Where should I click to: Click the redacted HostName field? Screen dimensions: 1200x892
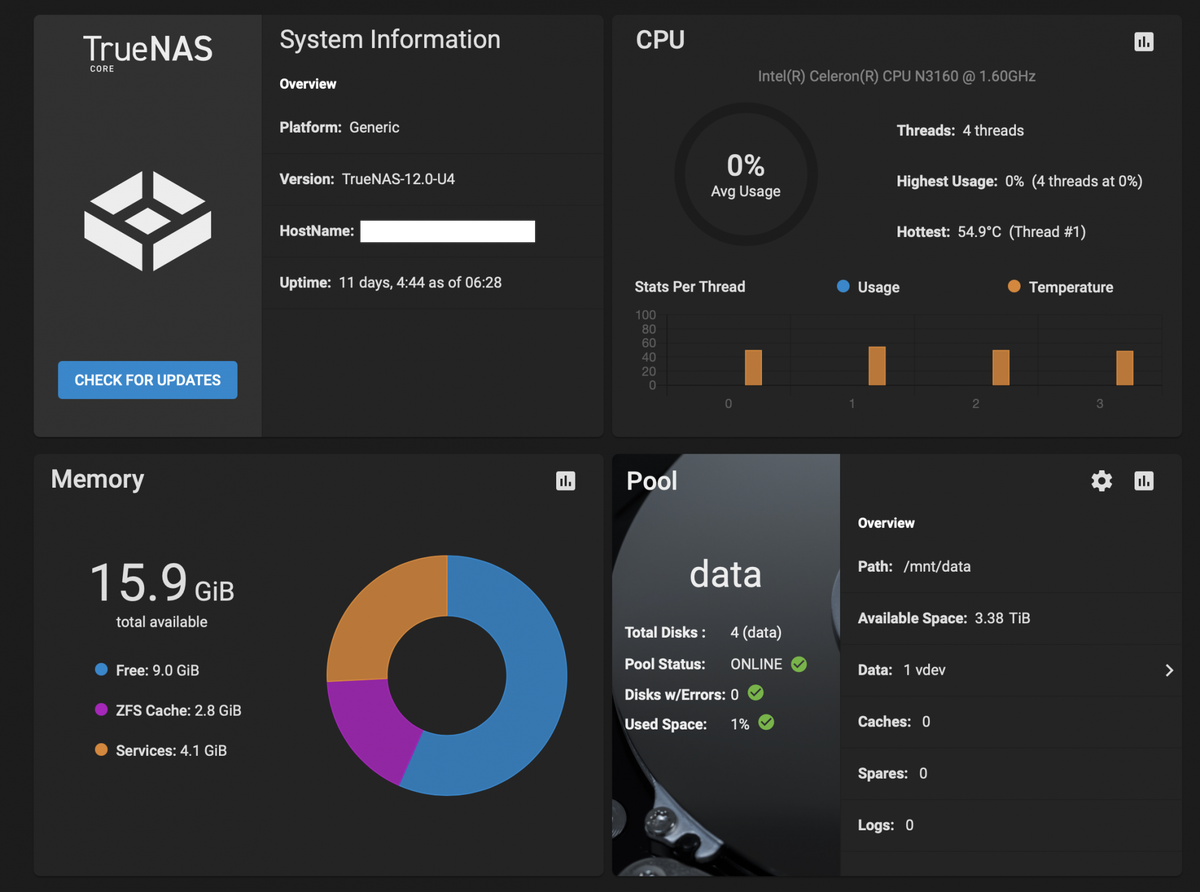[448, 231]
